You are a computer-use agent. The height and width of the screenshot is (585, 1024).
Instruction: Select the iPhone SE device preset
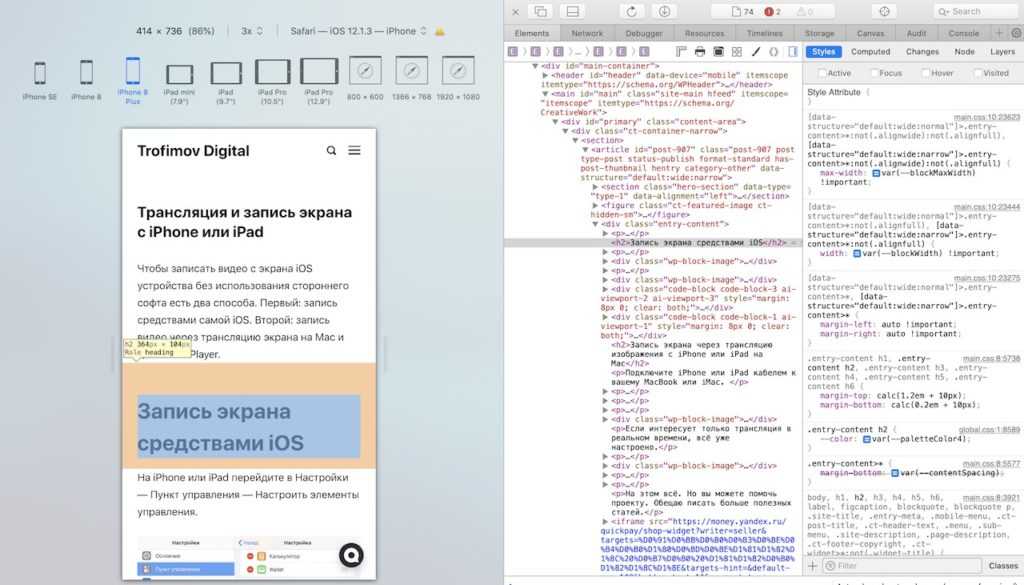click(39, 80)
